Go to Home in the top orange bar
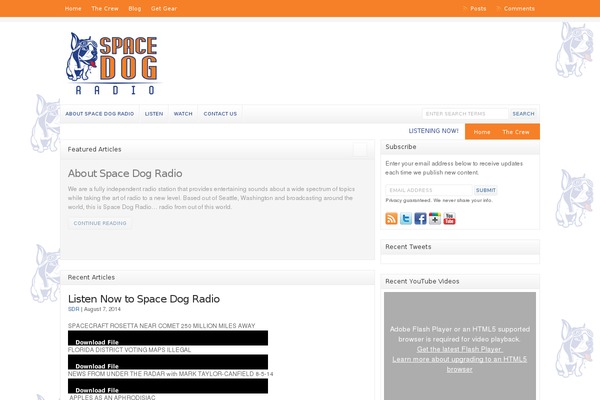 click(73, 8)
